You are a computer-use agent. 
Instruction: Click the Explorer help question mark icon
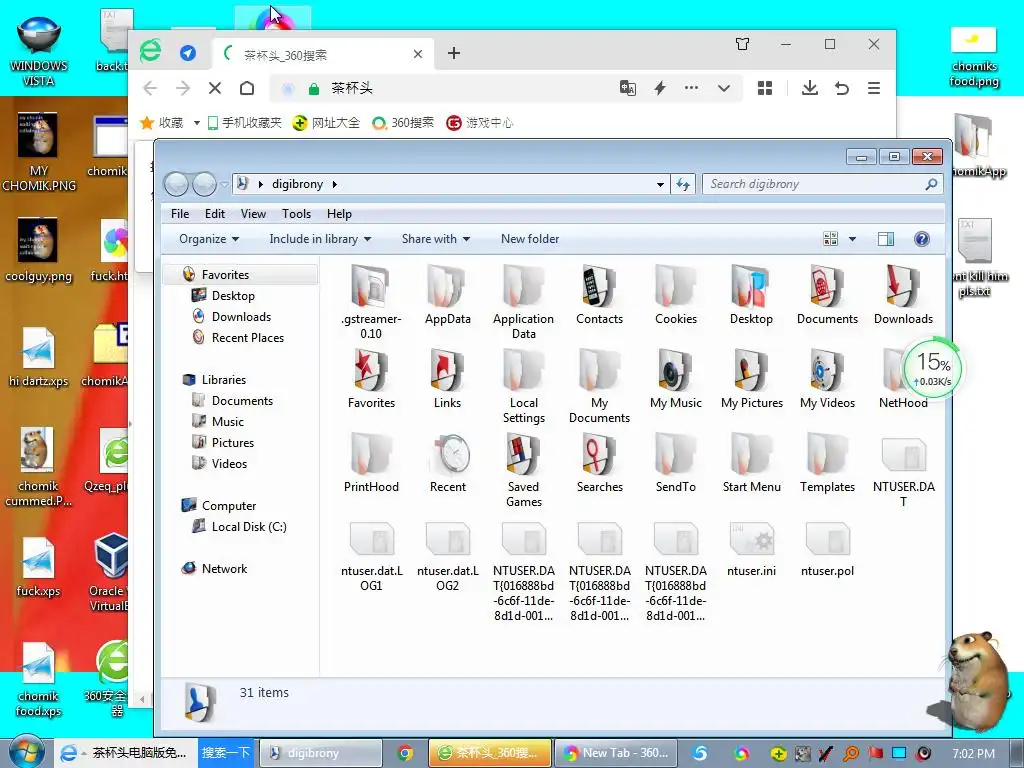pos(921,239)
